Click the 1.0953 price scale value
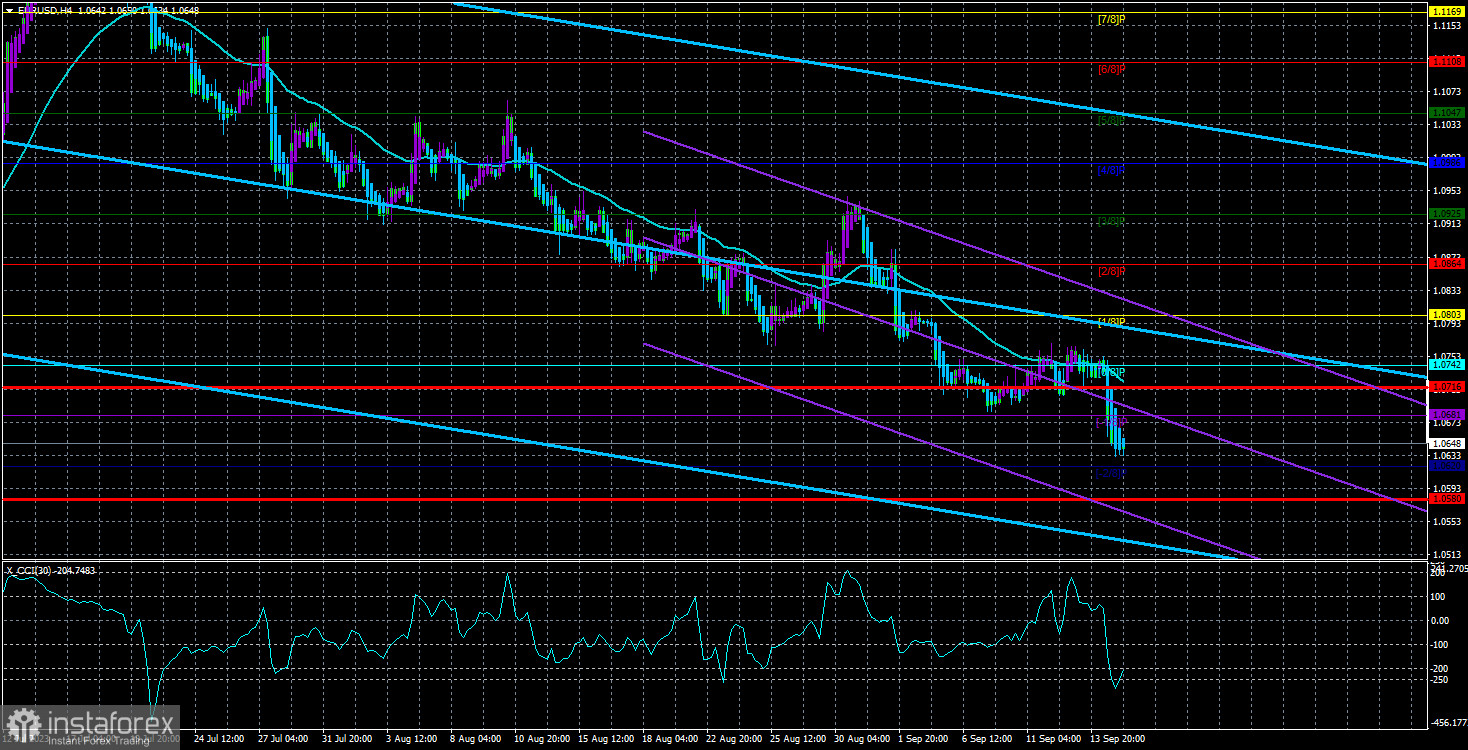Viewport: 1468px width, 750px height. pyautogui.click(x=1446, y=190)
